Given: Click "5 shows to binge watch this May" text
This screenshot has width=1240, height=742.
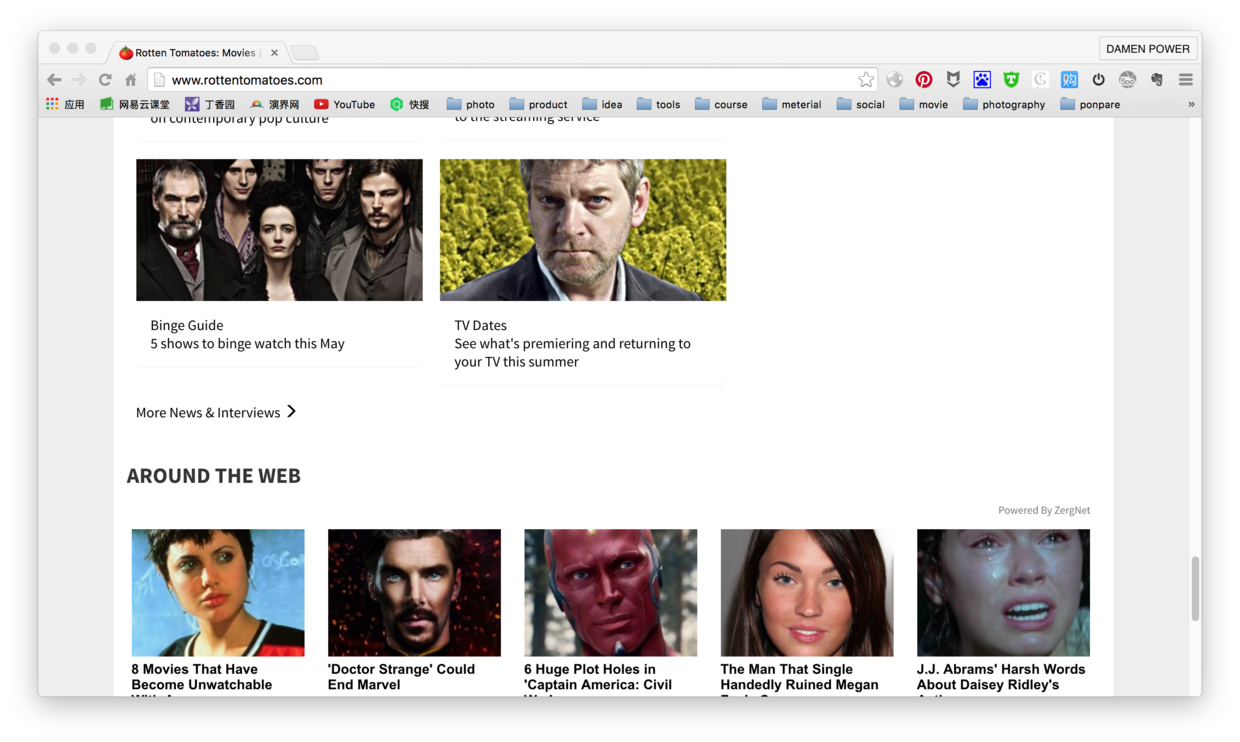Looking at the screenshot, I should coord(247,343).
